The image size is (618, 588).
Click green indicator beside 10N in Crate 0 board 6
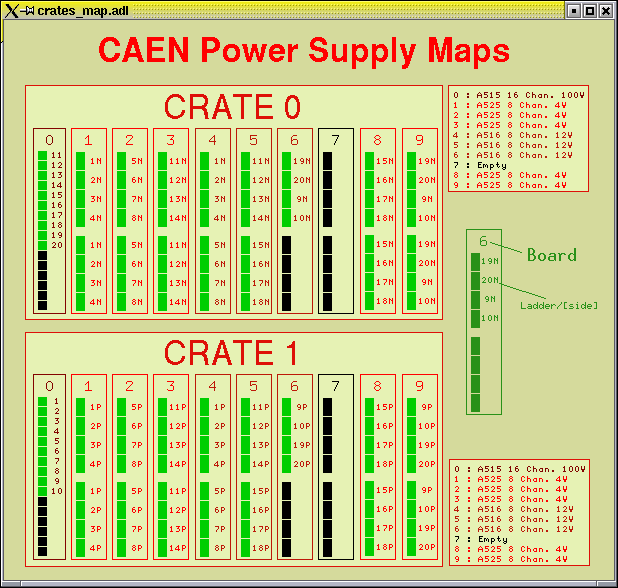287,218
